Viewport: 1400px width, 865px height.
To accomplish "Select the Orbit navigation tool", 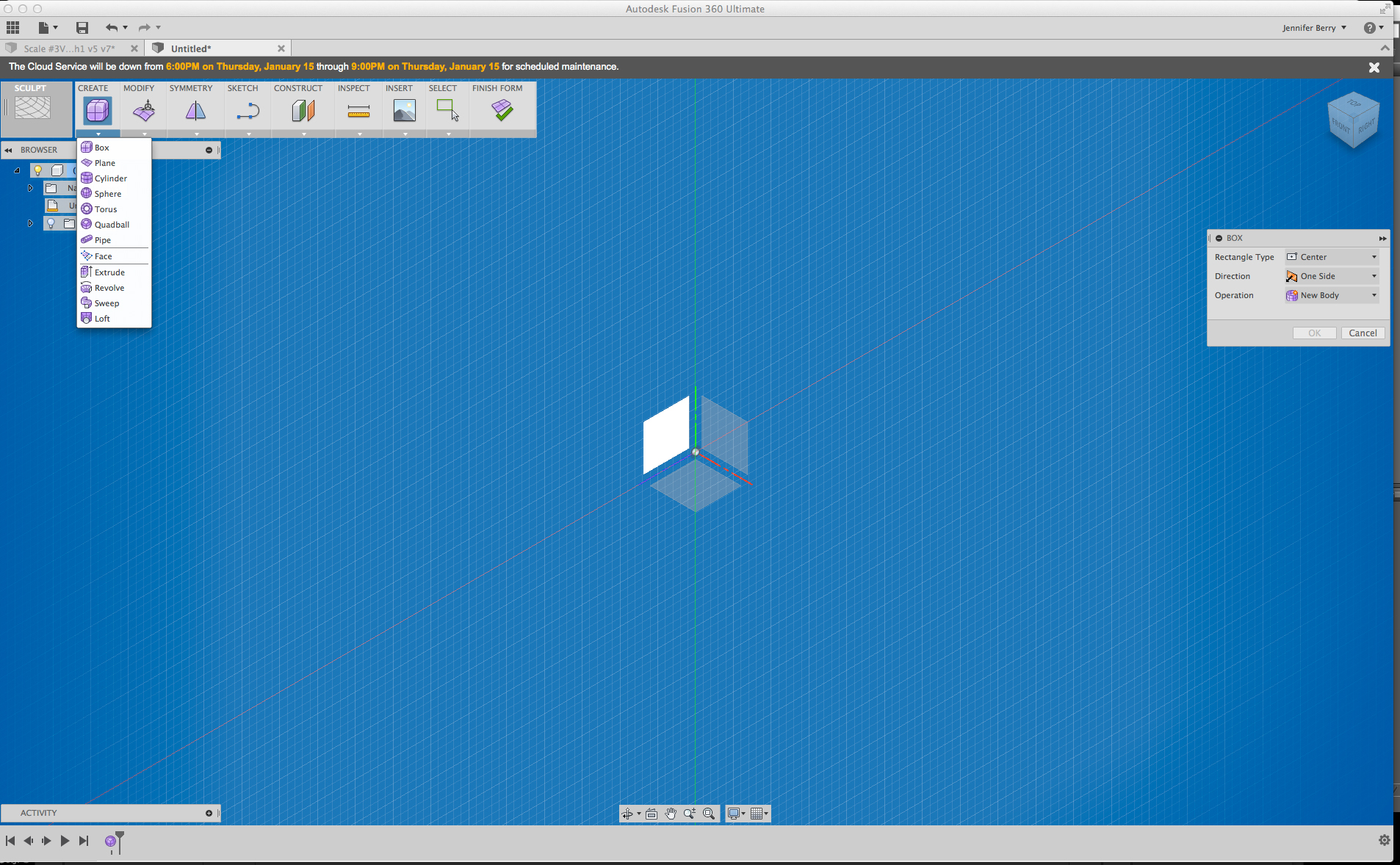I will pyautogui.click(x=627, y=814).
